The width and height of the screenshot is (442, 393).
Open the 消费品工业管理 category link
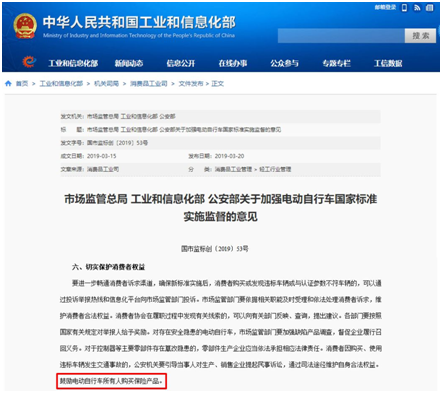click(x=233, y=169)
